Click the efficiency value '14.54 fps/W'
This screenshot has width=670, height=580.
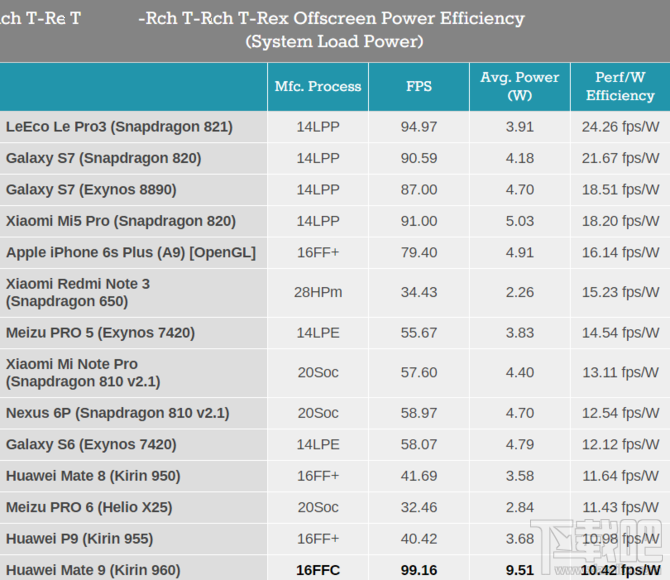620,333
